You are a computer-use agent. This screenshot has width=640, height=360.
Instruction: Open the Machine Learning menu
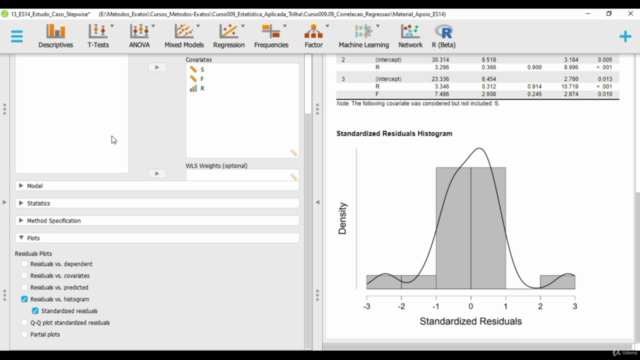pyautogui.click(x=364, y=36)
